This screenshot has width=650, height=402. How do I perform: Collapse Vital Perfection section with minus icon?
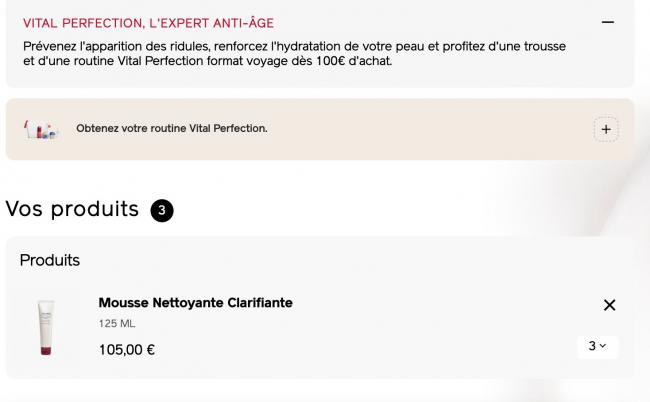(607, 22)
